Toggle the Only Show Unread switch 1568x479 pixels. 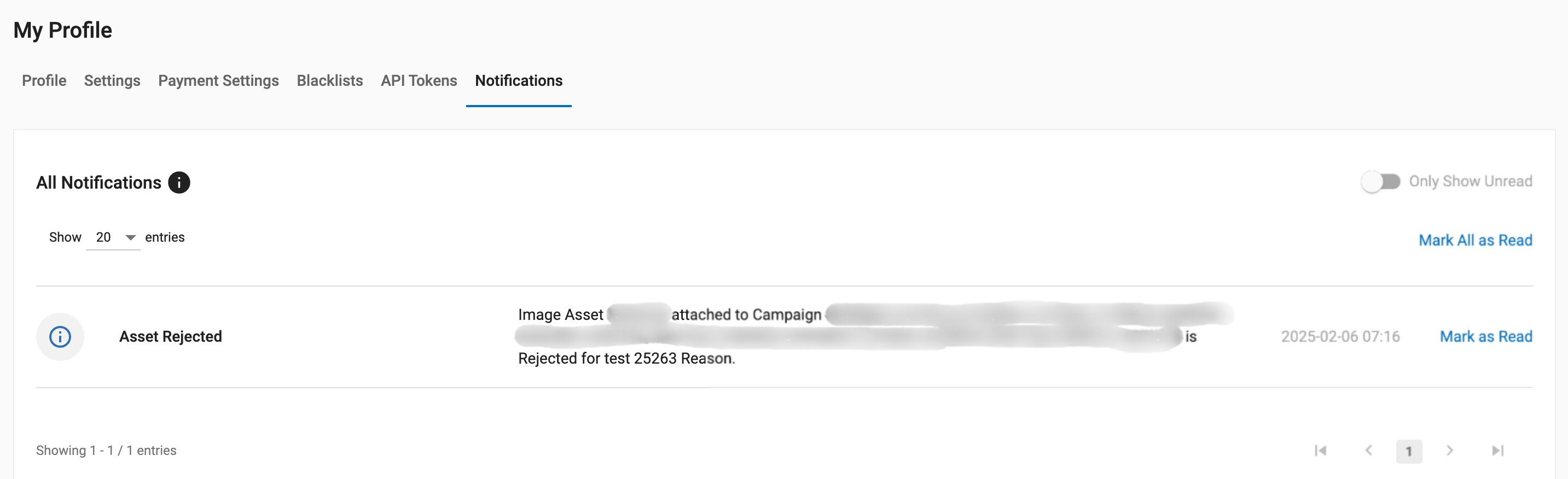(x=1380, y=182)
